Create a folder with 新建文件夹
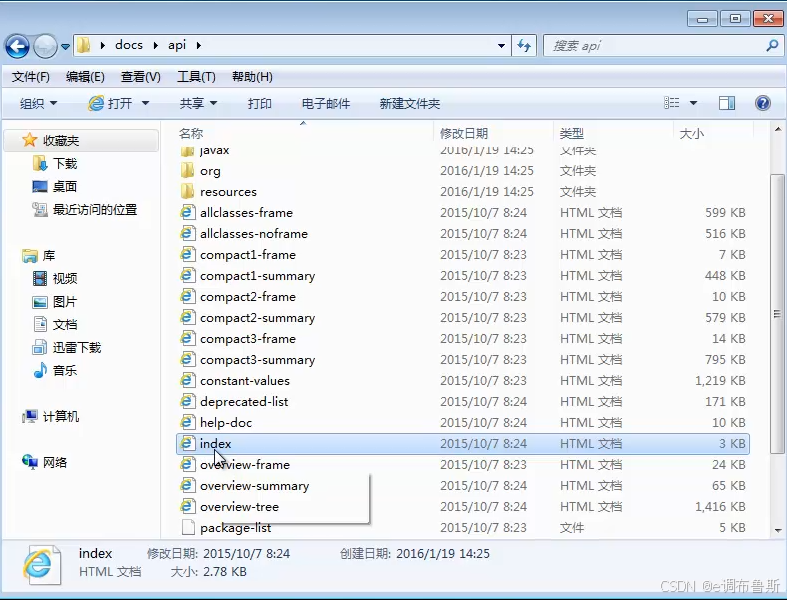Image resolution: width=787 pixels, height=600 pixels. [410, 103]
